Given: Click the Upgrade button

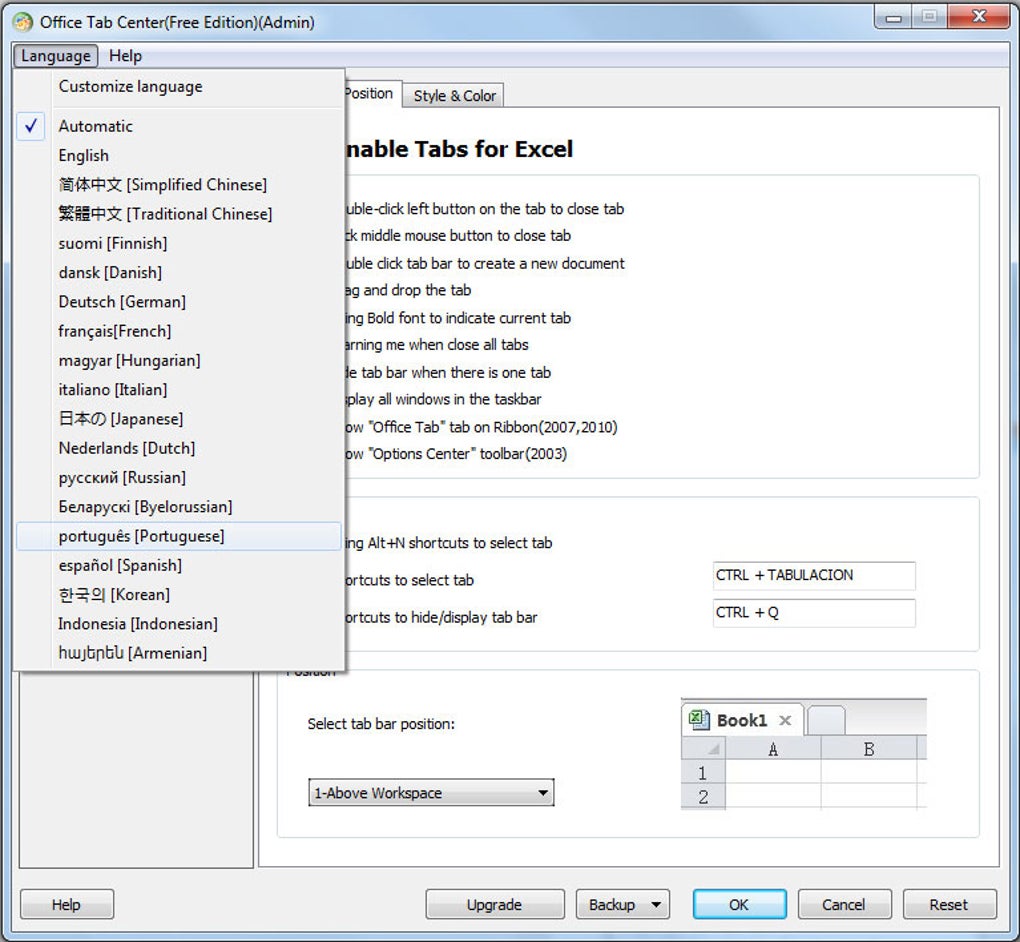Looking at the screenshot, I should tap(494, 905).
